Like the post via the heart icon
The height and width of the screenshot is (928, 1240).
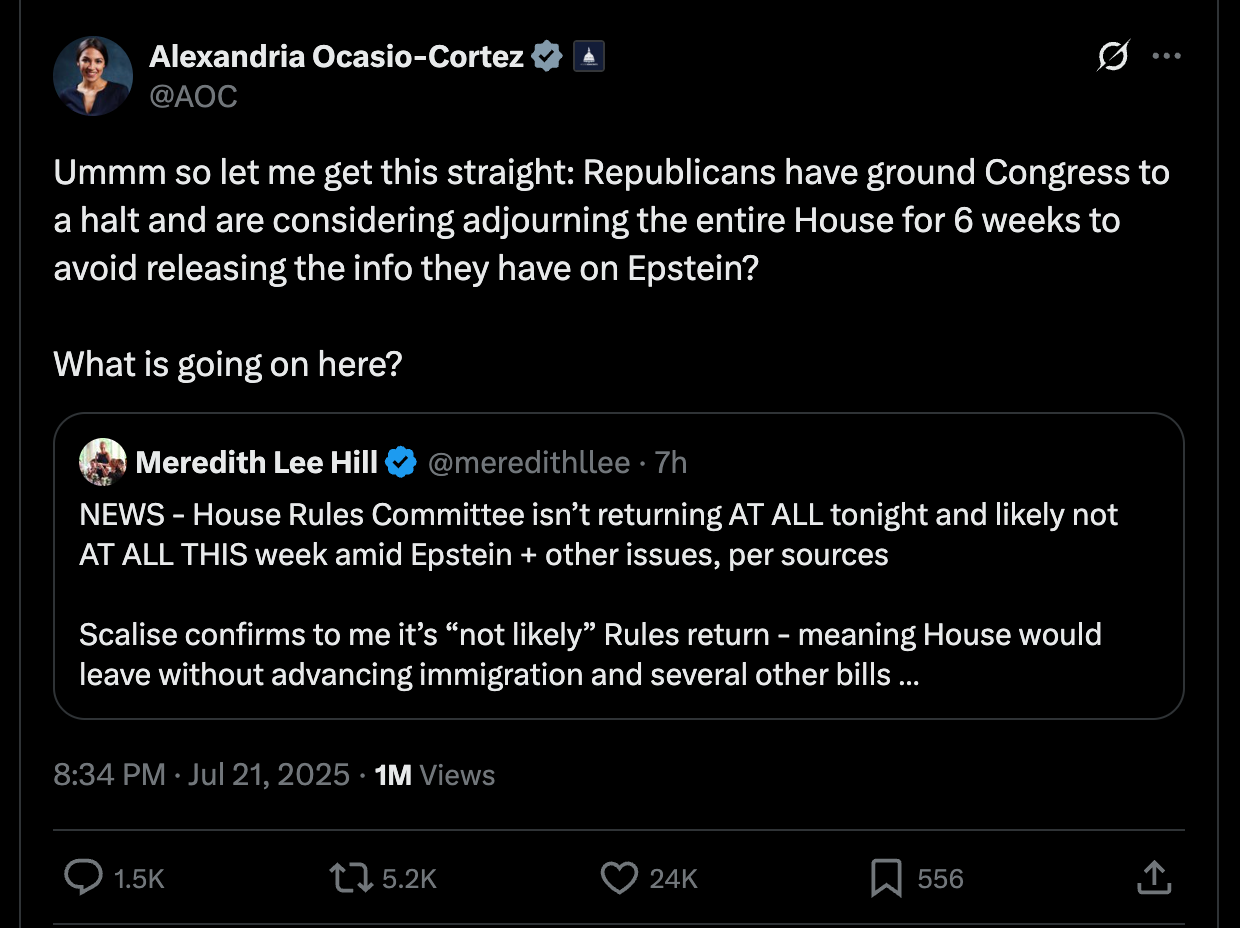coord(620,878)
